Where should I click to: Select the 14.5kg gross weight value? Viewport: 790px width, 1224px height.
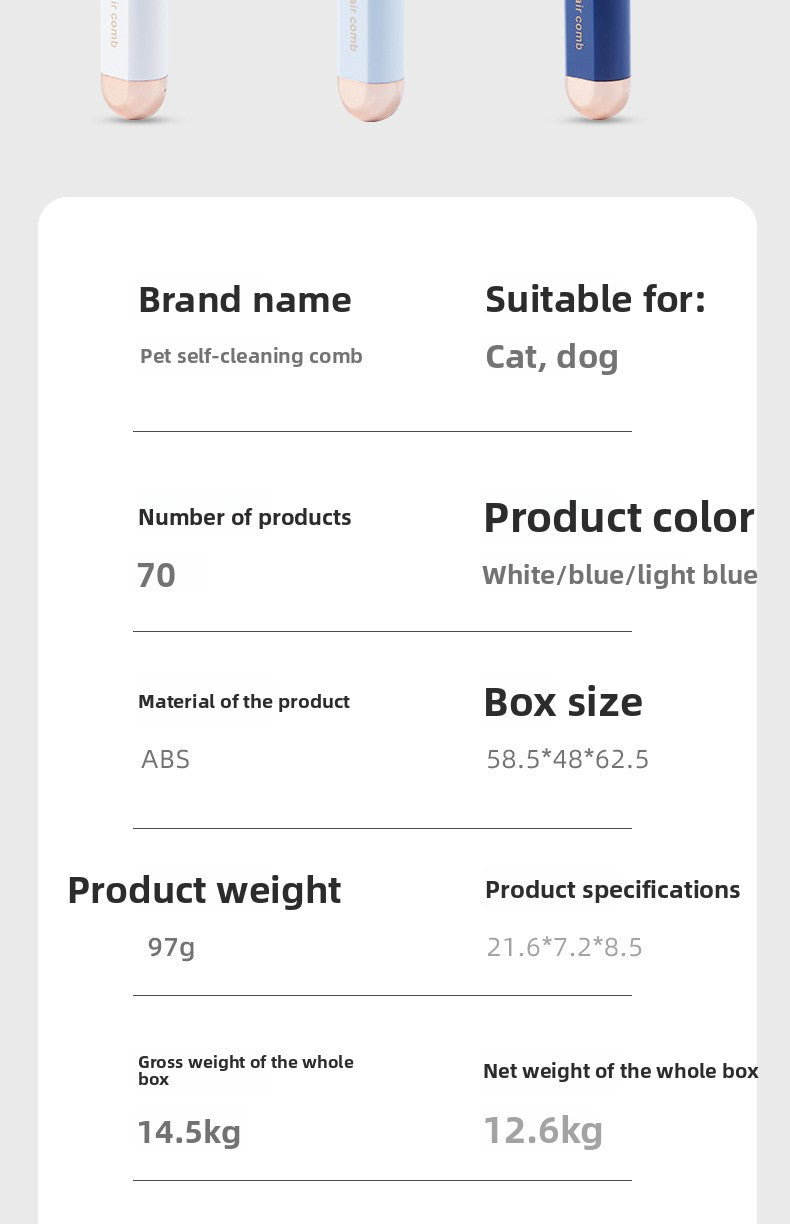coord(189,1132)
